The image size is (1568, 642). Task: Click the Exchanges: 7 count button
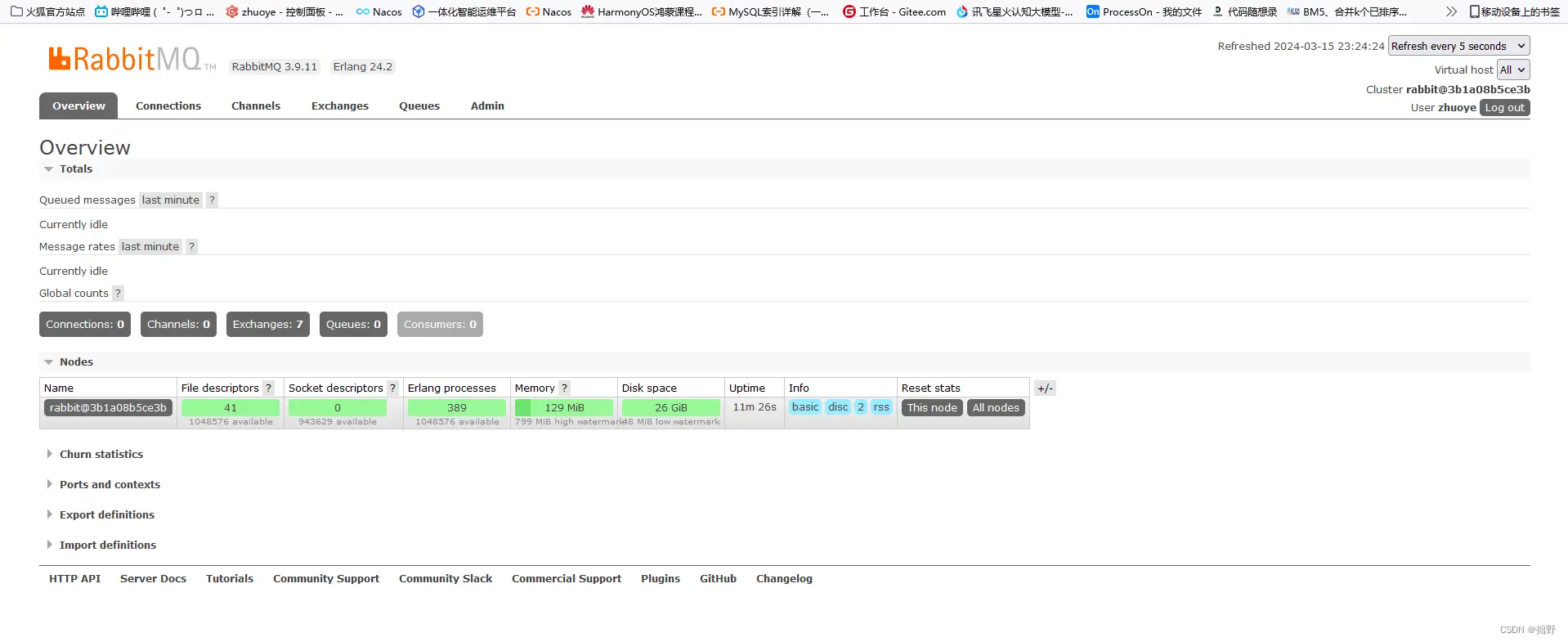pos(267,324)
